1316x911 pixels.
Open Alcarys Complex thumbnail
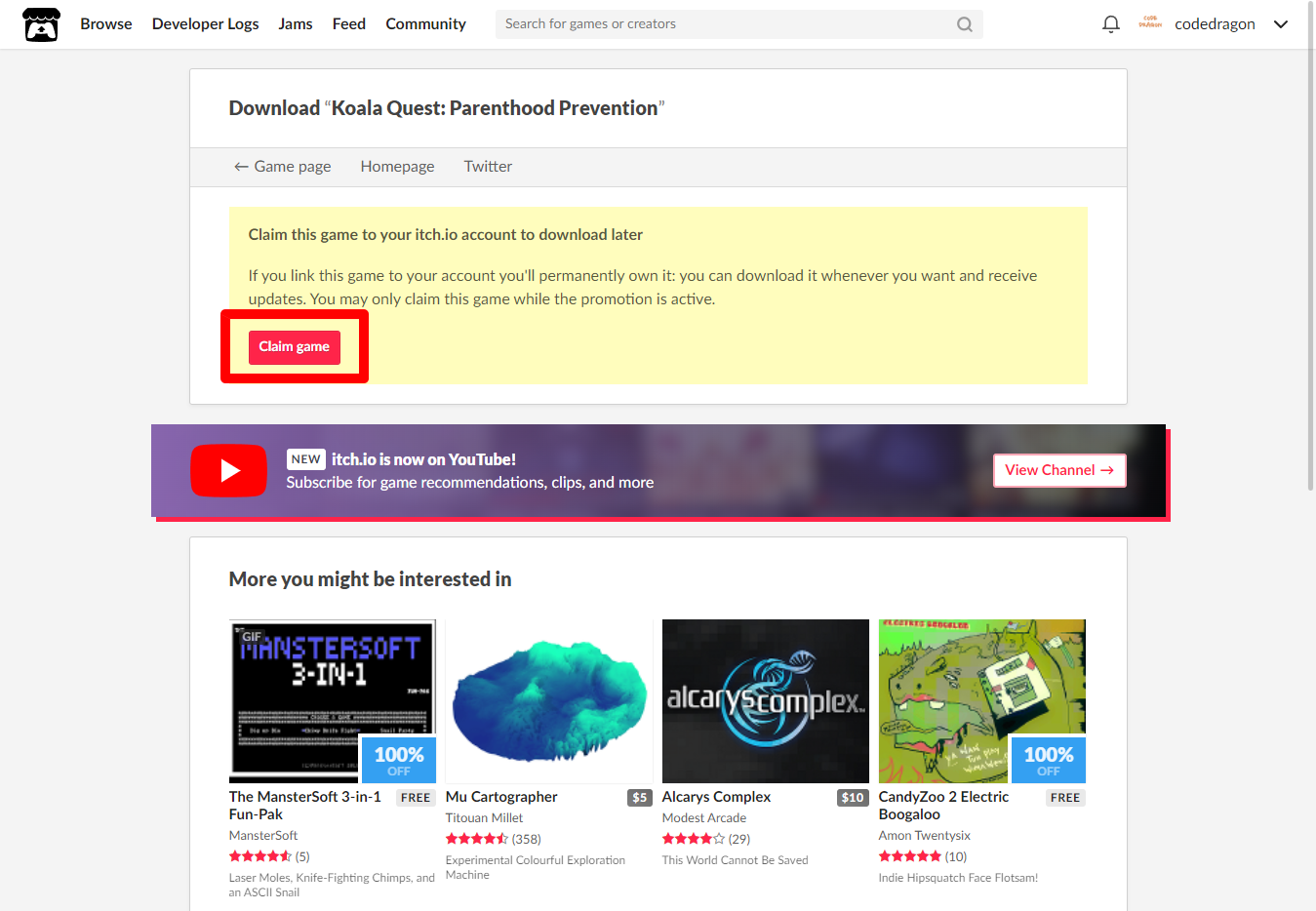765,701
